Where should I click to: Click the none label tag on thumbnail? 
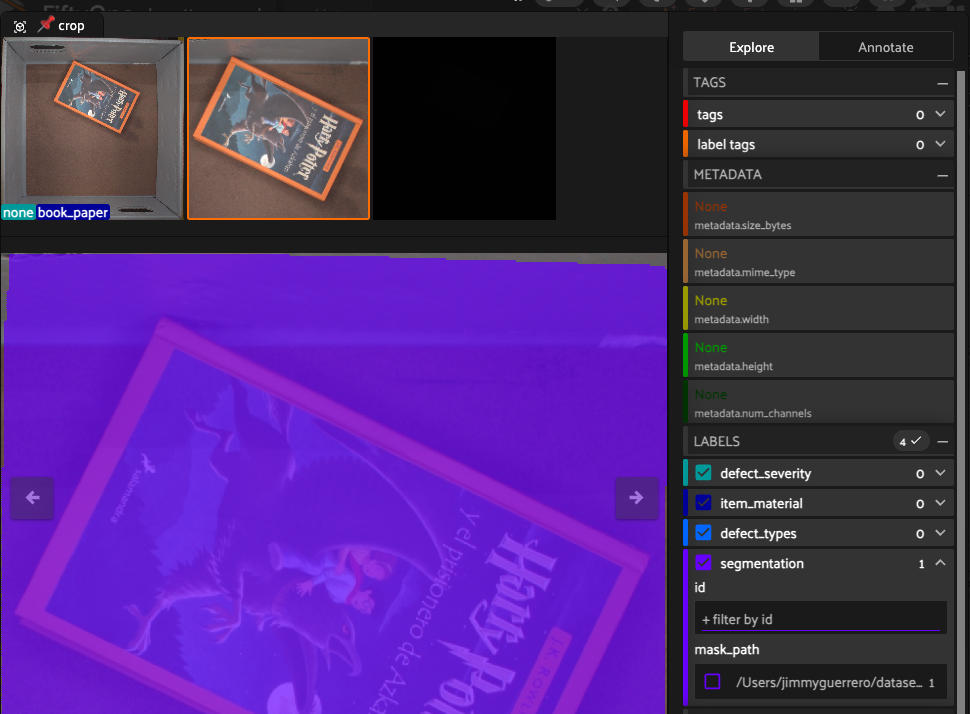(x=18, y=213)
